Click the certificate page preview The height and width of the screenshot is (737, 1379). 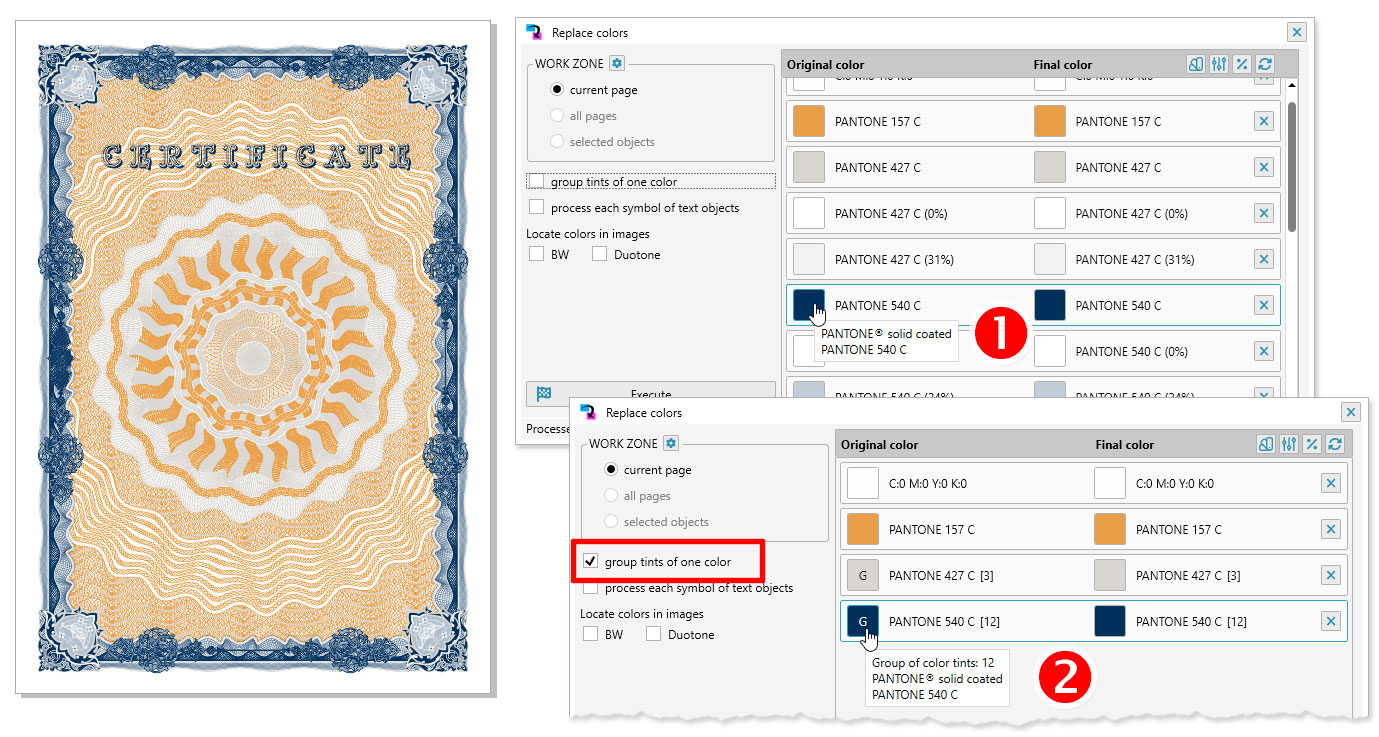(x=253, y=356)
